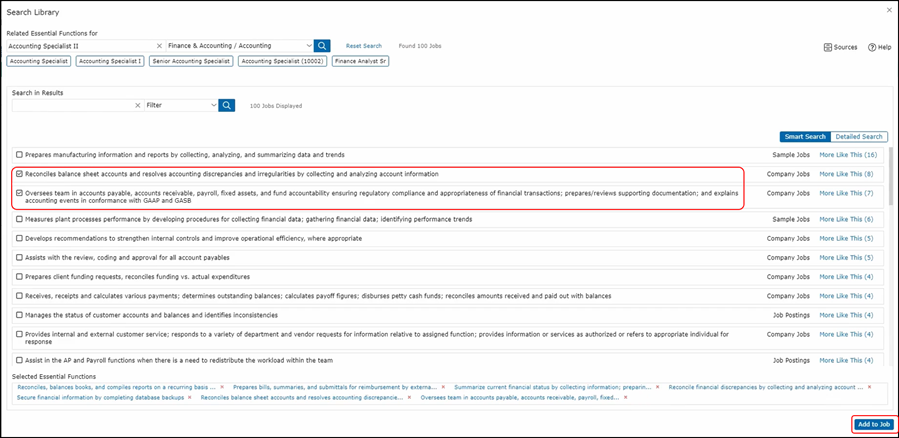Uncheck 'Reconciles balance sheet accounts' checkbox
The width and height of the screenshot is (899, 438).
pyautogui.click(x=19, y=174)
